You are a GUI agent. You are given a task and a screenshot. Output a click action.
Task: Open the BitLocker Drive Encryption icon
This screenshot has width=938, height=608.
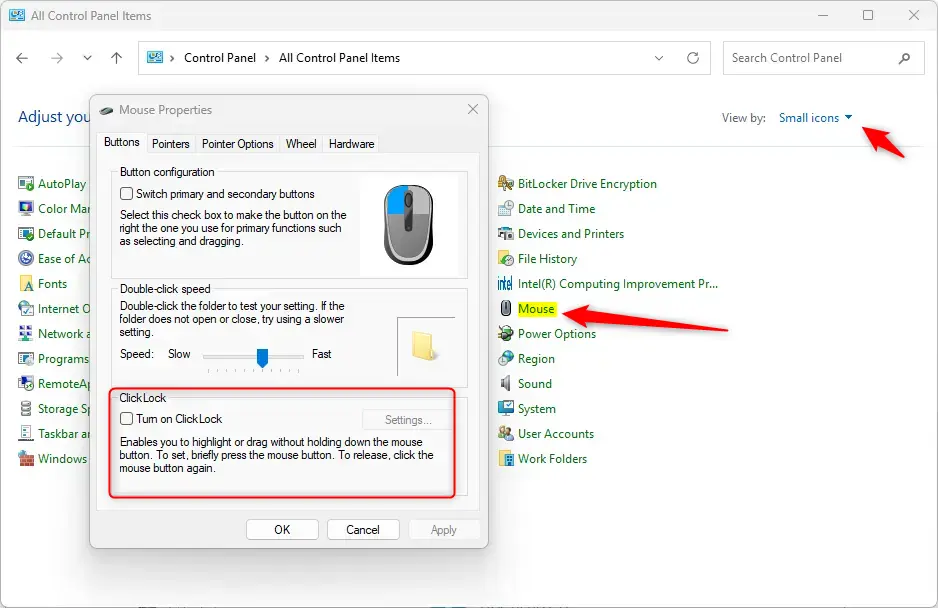(x=505, y=184)
